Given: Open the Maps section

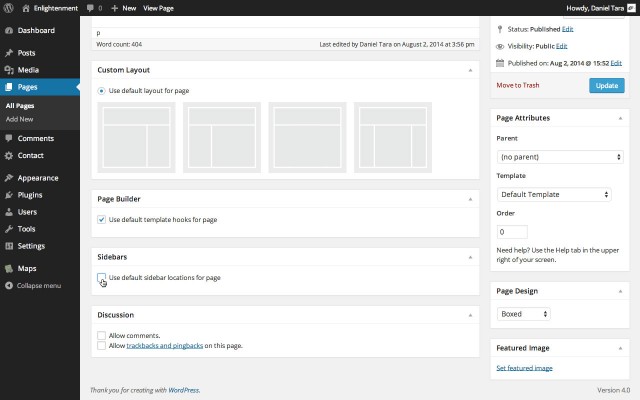Looking at the screenshot, I should pos(27,269).
